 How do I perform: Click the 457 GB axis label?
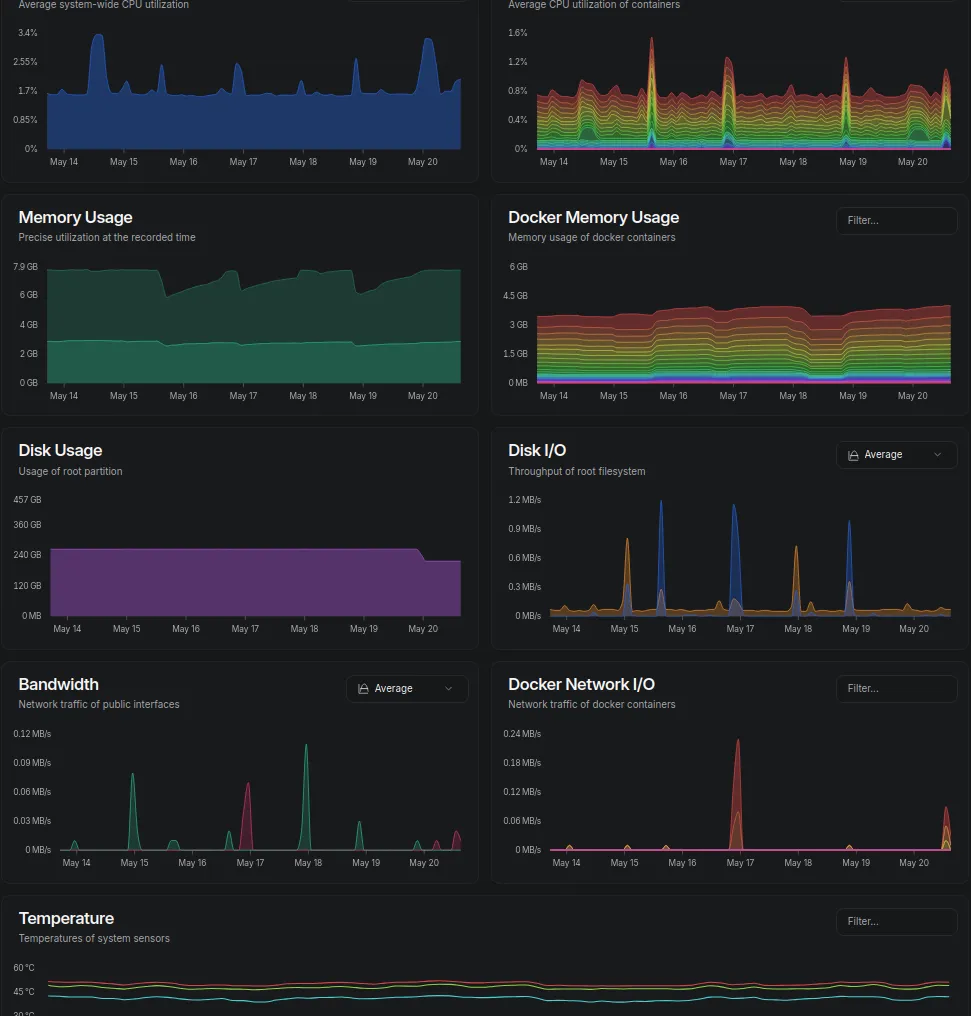pos(27,500)
